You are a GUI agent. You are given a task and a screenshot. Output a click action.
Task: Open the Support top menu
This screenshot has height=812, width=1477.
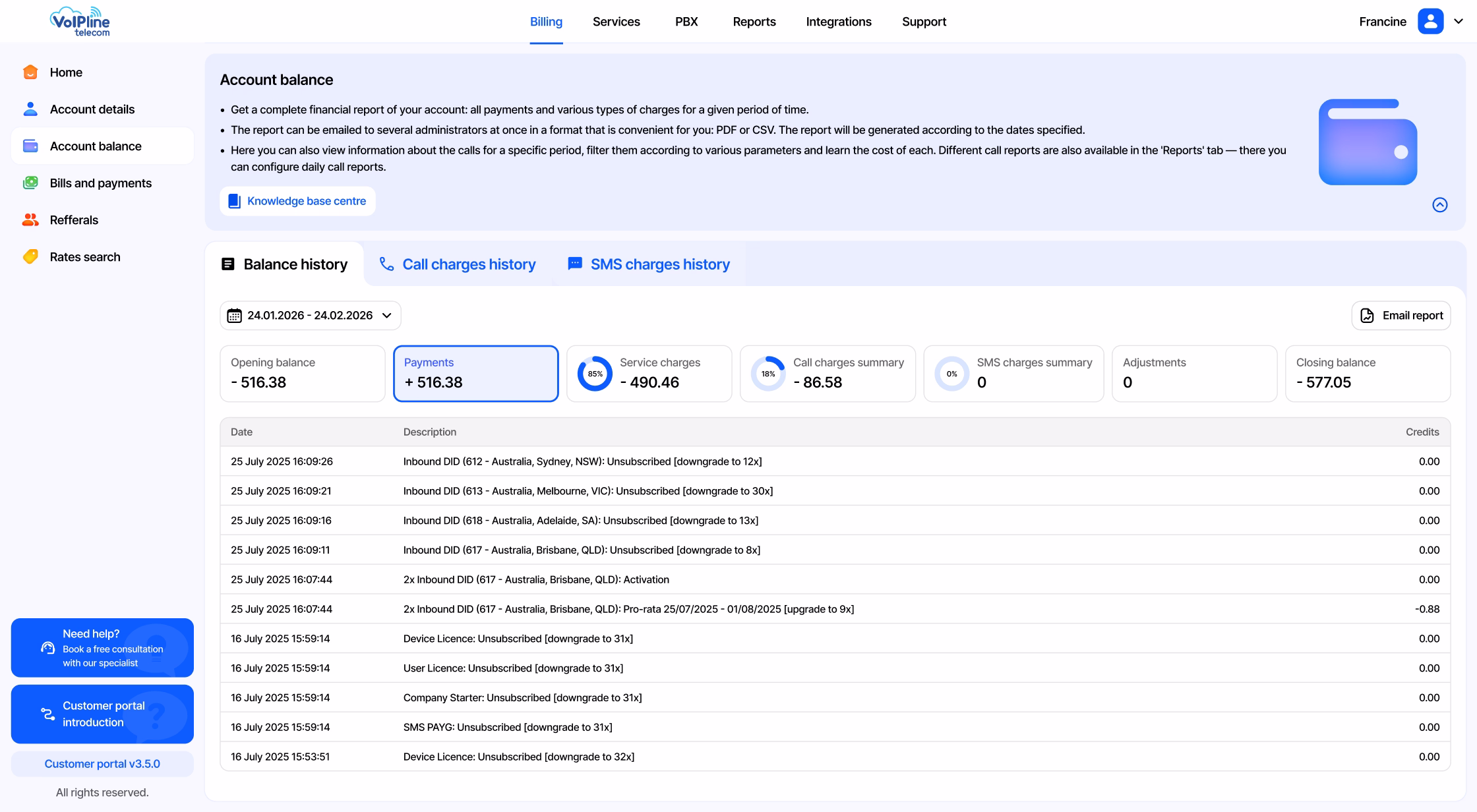click(924, 22)
